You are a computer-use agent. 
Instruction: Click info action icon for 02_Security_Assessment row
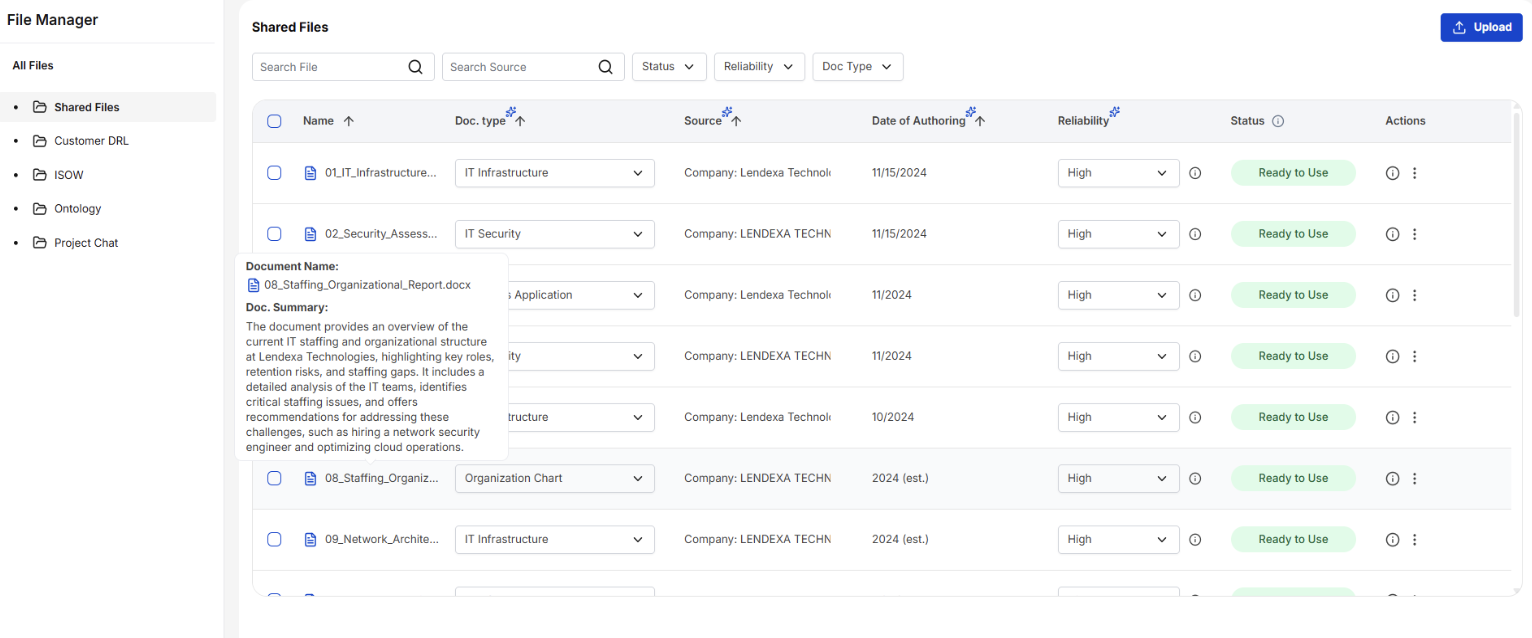(1392, 234)
